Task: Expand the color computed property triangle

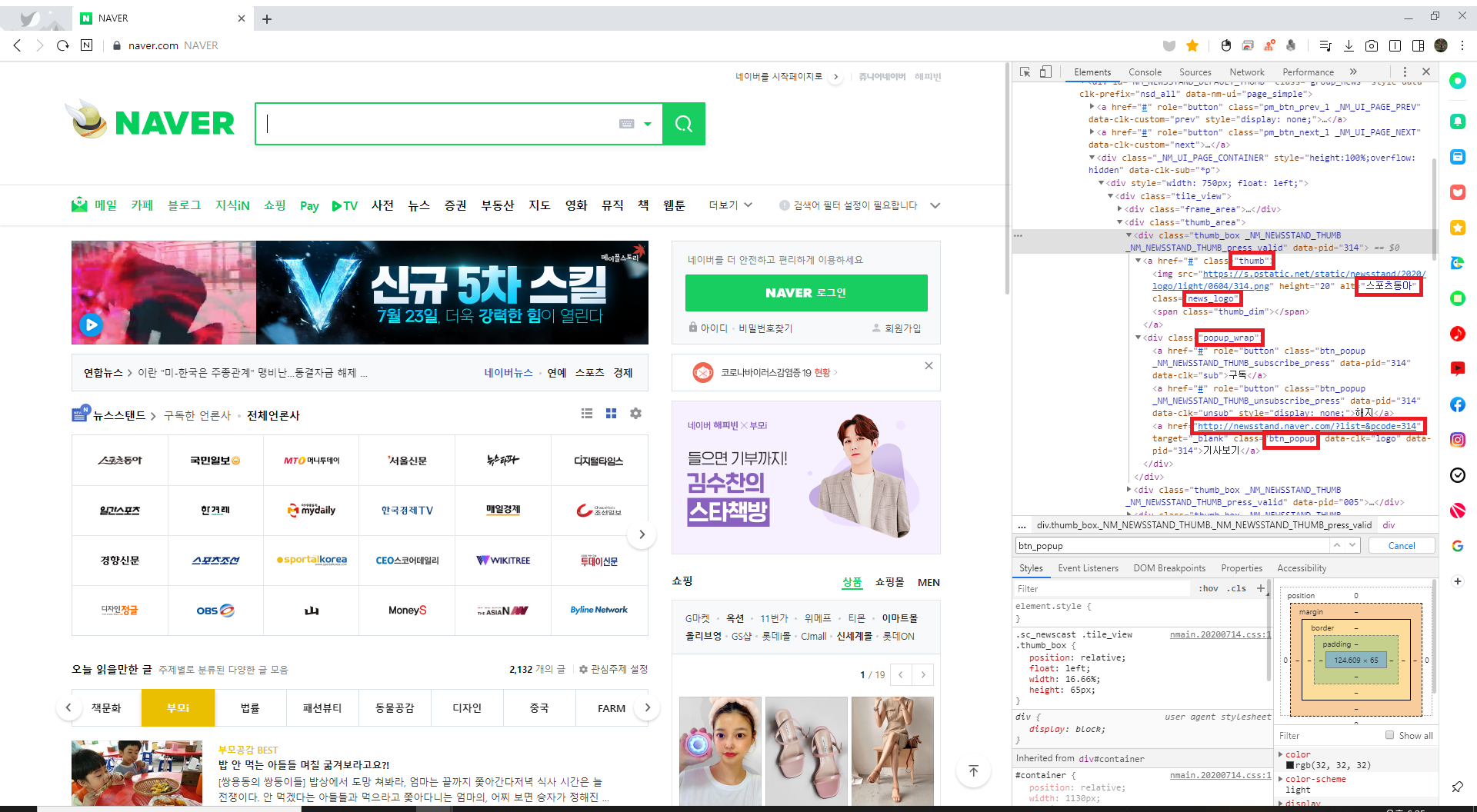Action: (1281, 754)
